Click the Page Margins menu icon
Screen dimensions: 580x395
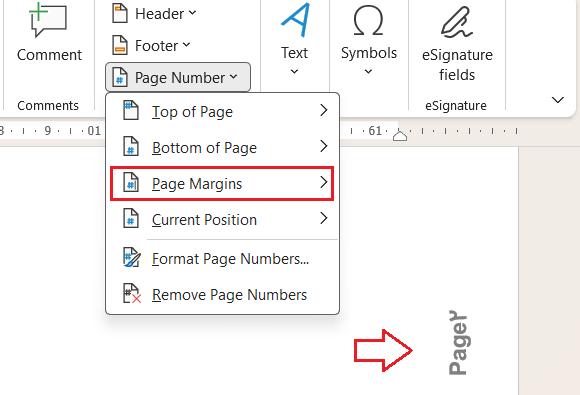coord(131,182)
